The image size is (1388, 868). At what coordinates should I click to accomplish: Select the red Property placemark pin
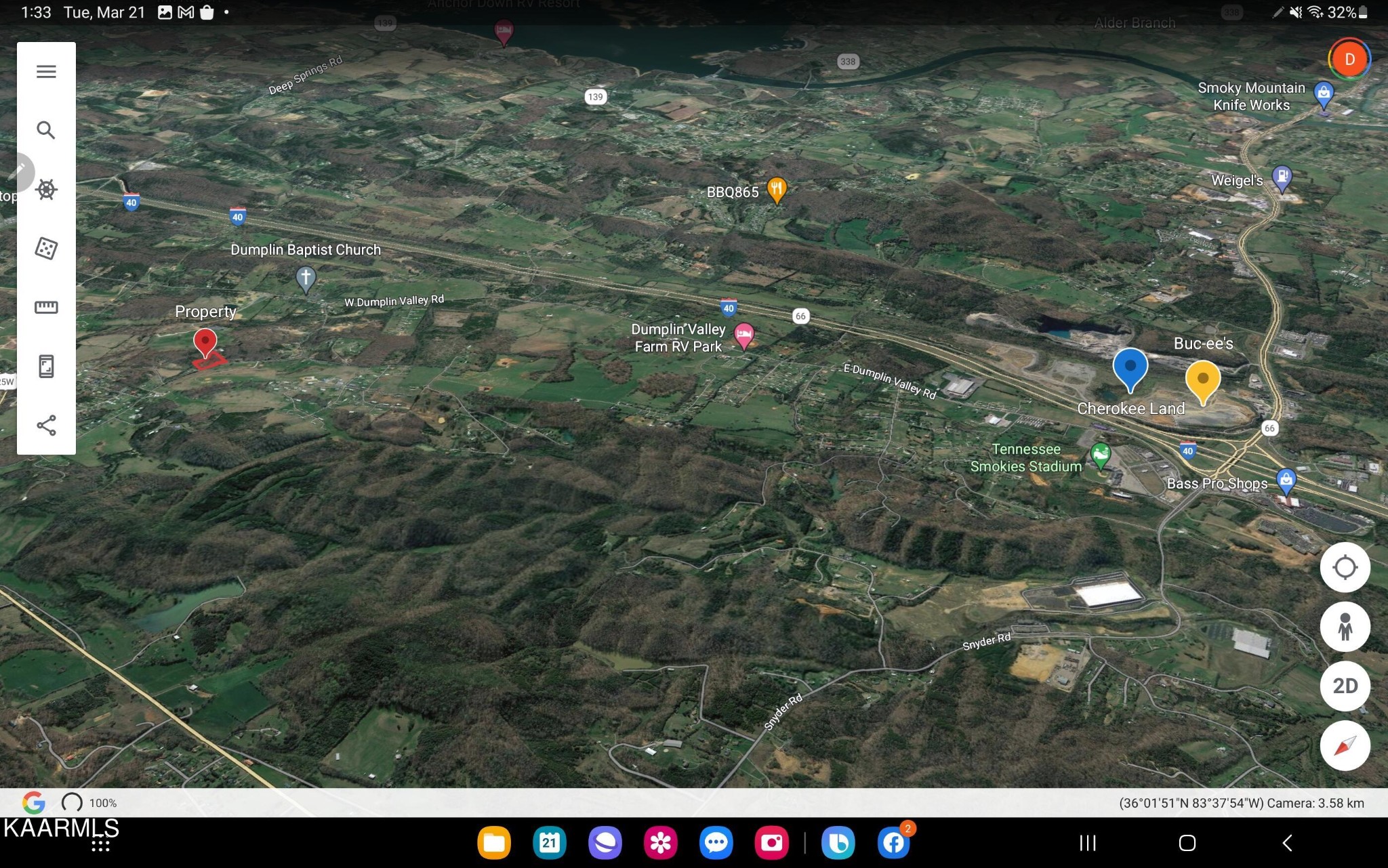coord(205,343)
